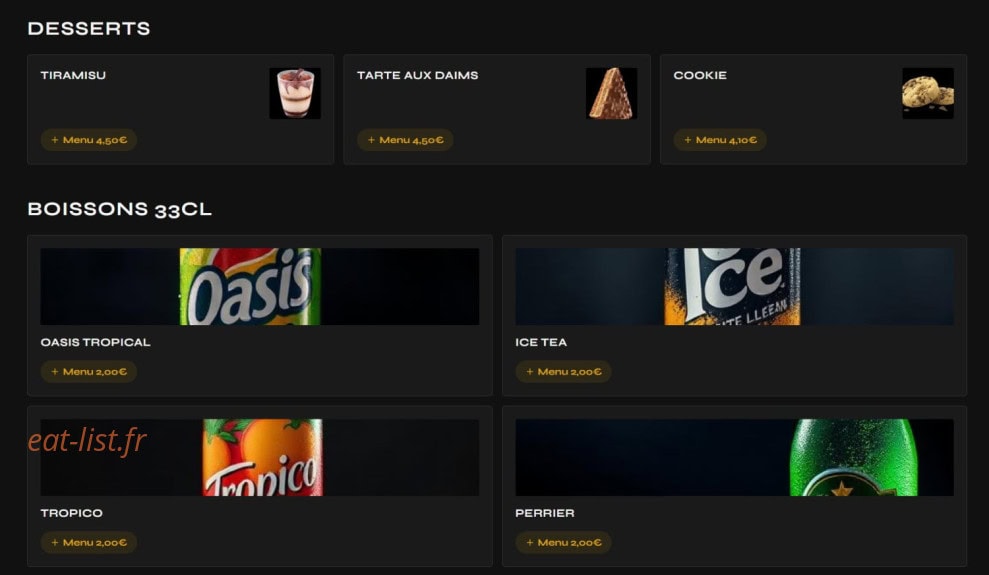Select the Oasis Tropical item title

(x=95, y=342)
